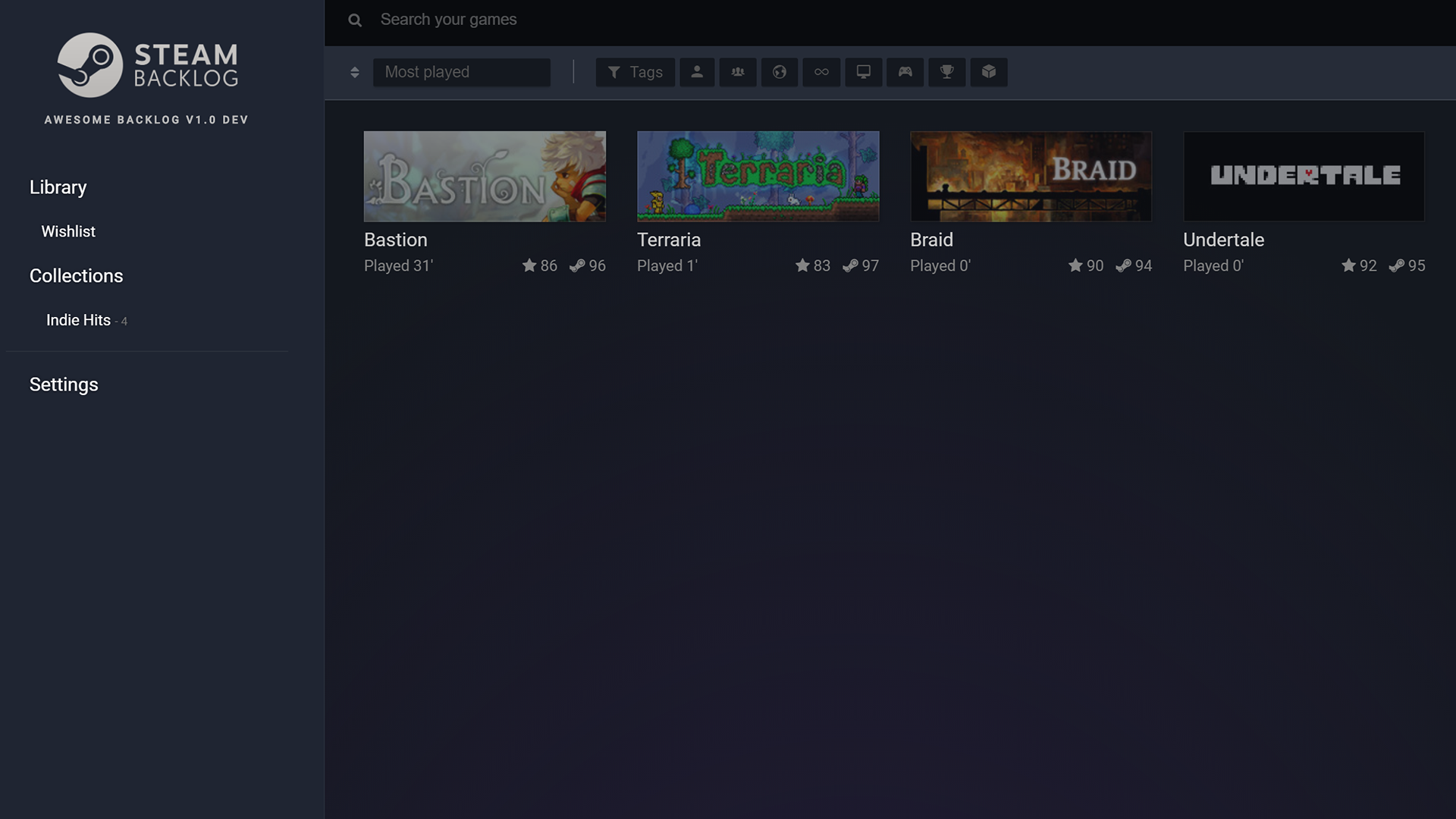This screenshot has width=1456, height=819.
Task: Click the Collections section header
Action: pos(76,276)
